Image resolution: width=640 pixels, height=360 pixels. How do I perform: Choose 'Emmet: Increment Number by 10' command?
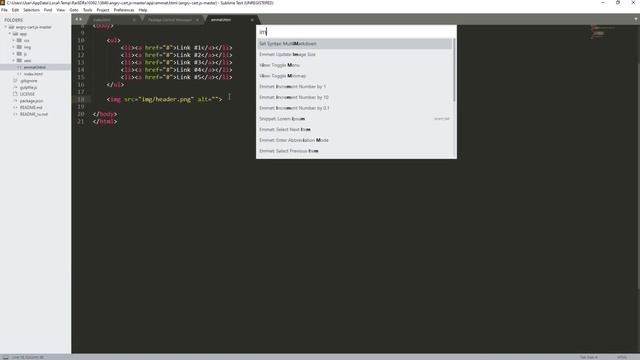point(354,97)
